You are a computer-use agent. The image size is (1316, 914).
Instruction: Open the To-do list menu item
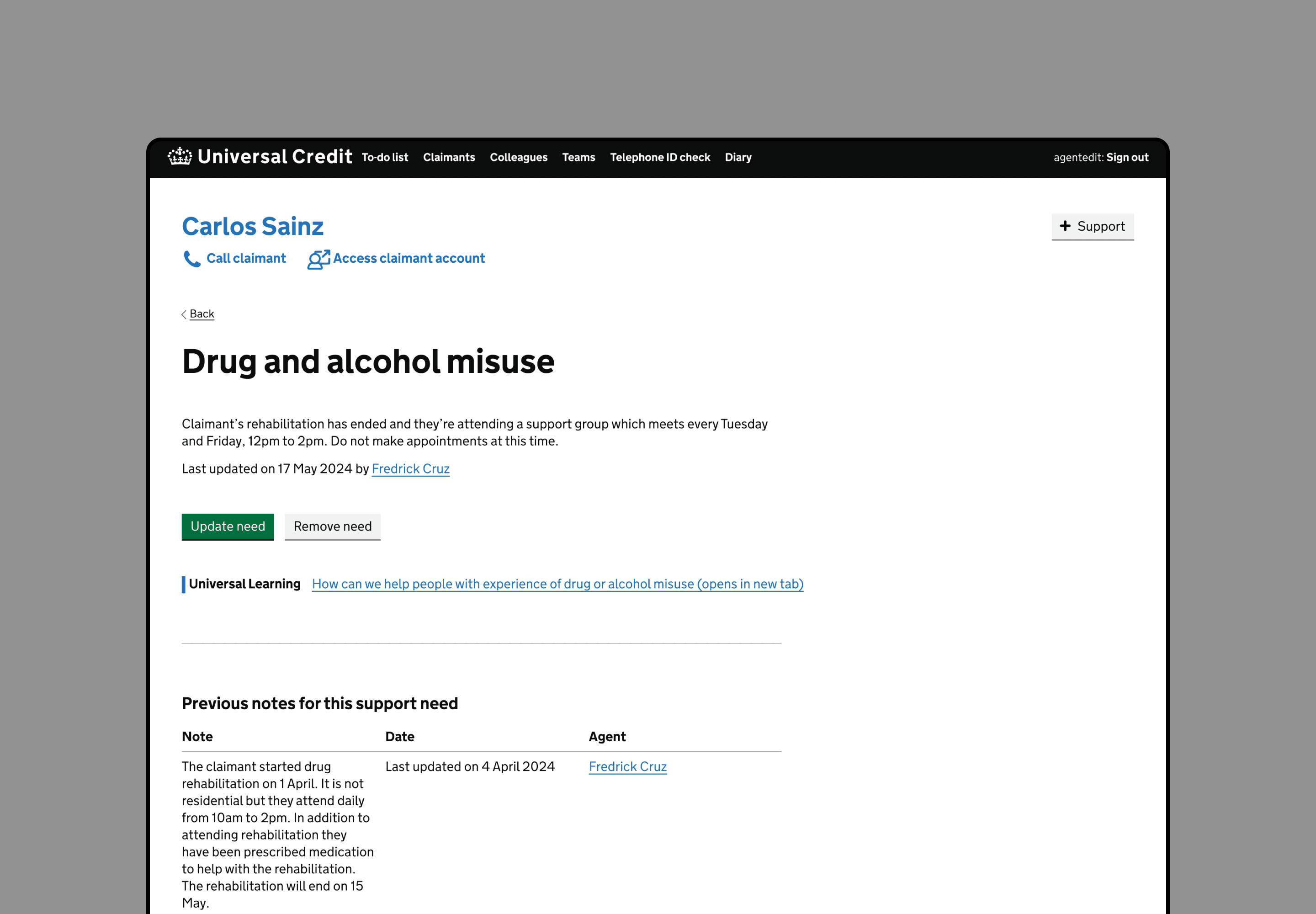(x=385, y=157)
